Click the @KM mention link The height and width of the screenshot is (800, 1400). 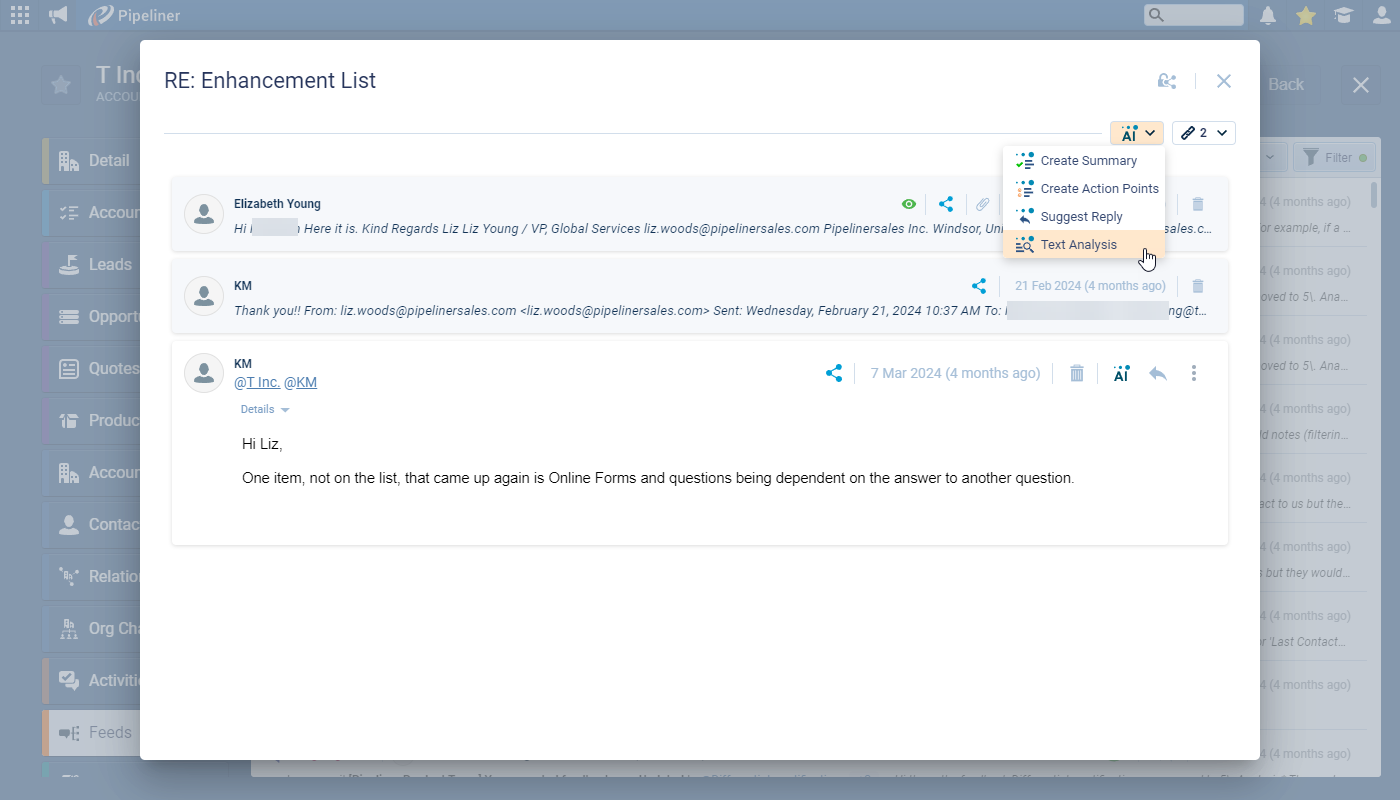click(x=301, y=382)
